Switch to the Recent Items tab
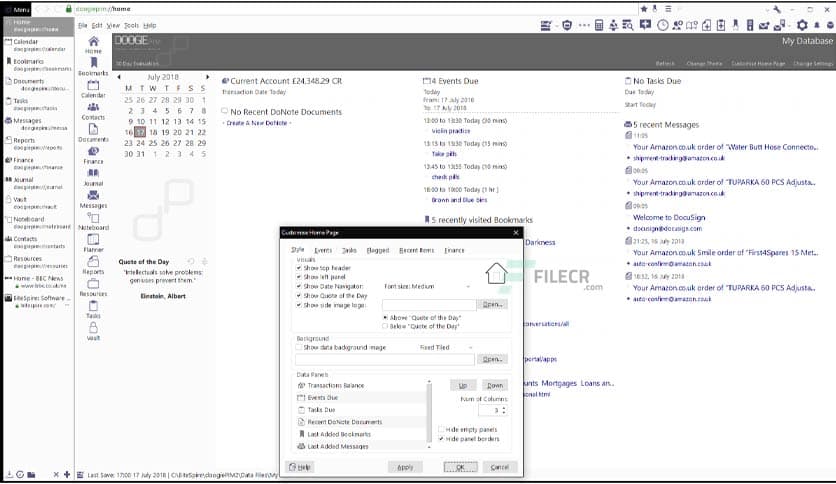This screenshot has height=484, width=836. pyautogui.click(x=416, y=250)
